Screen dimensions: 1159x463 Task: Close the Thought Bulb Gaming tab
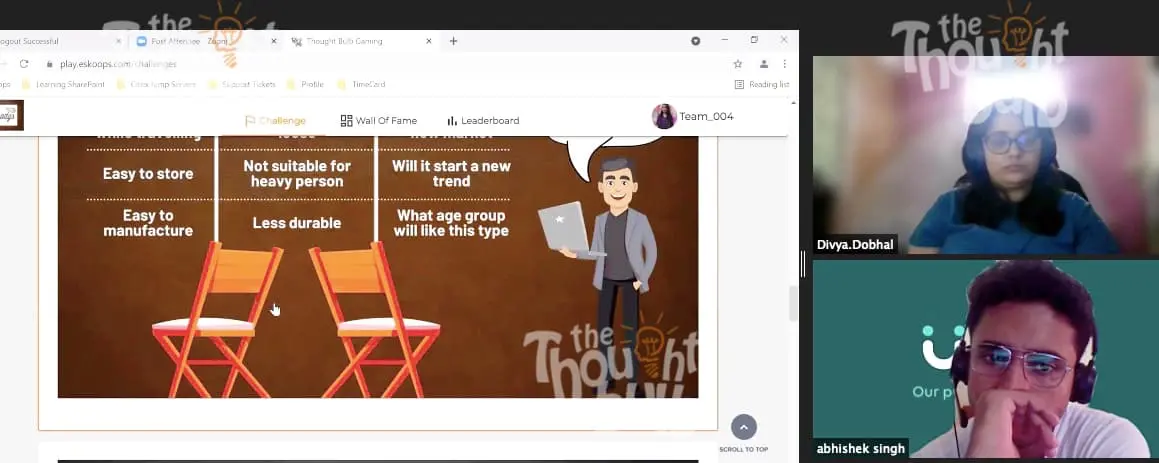(429, 41)
